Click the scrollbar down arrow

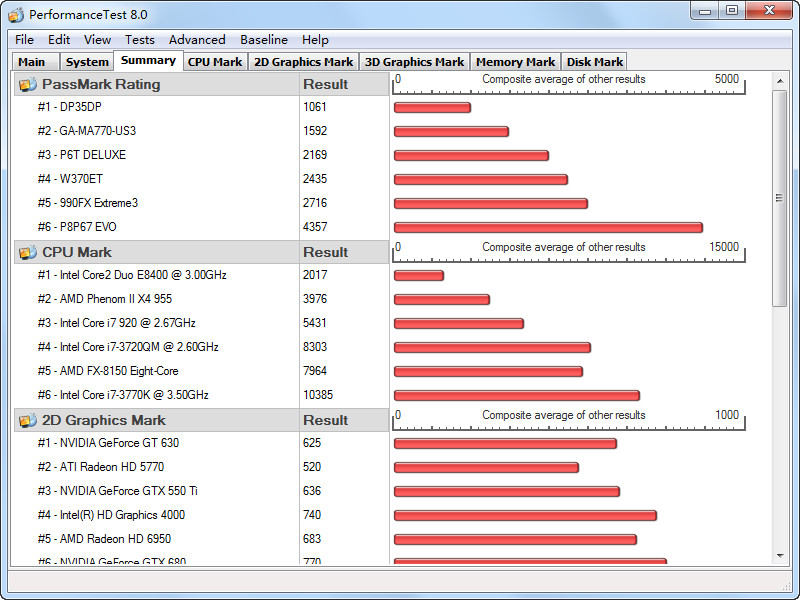(780, 556)
